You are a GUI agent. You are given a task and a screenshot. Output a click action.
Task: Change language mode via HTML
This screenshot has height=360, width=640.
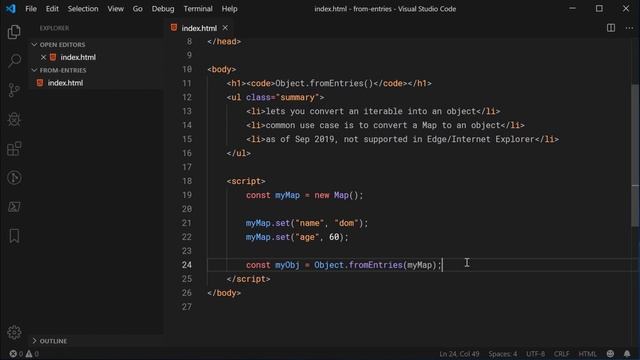pyautogui.click(x=587, y=354)
